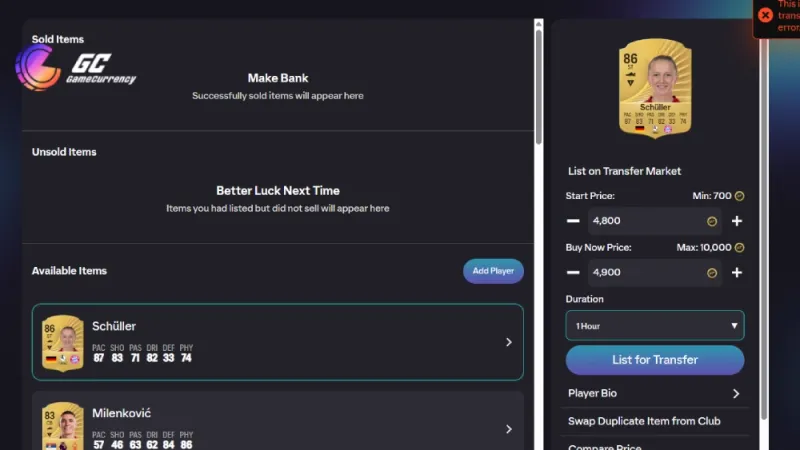
Task: Click the list scrollbar thumb
Action: (538, 87)
